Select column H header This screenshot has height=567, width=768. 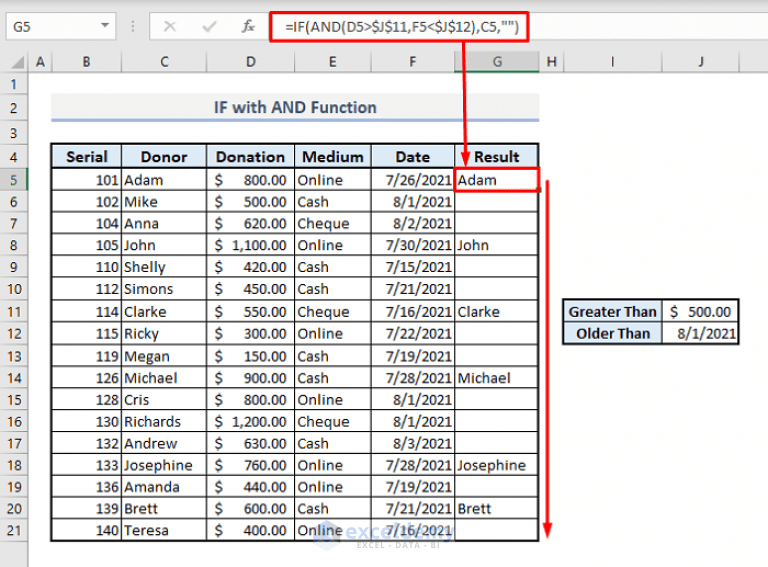click(552, 62)
